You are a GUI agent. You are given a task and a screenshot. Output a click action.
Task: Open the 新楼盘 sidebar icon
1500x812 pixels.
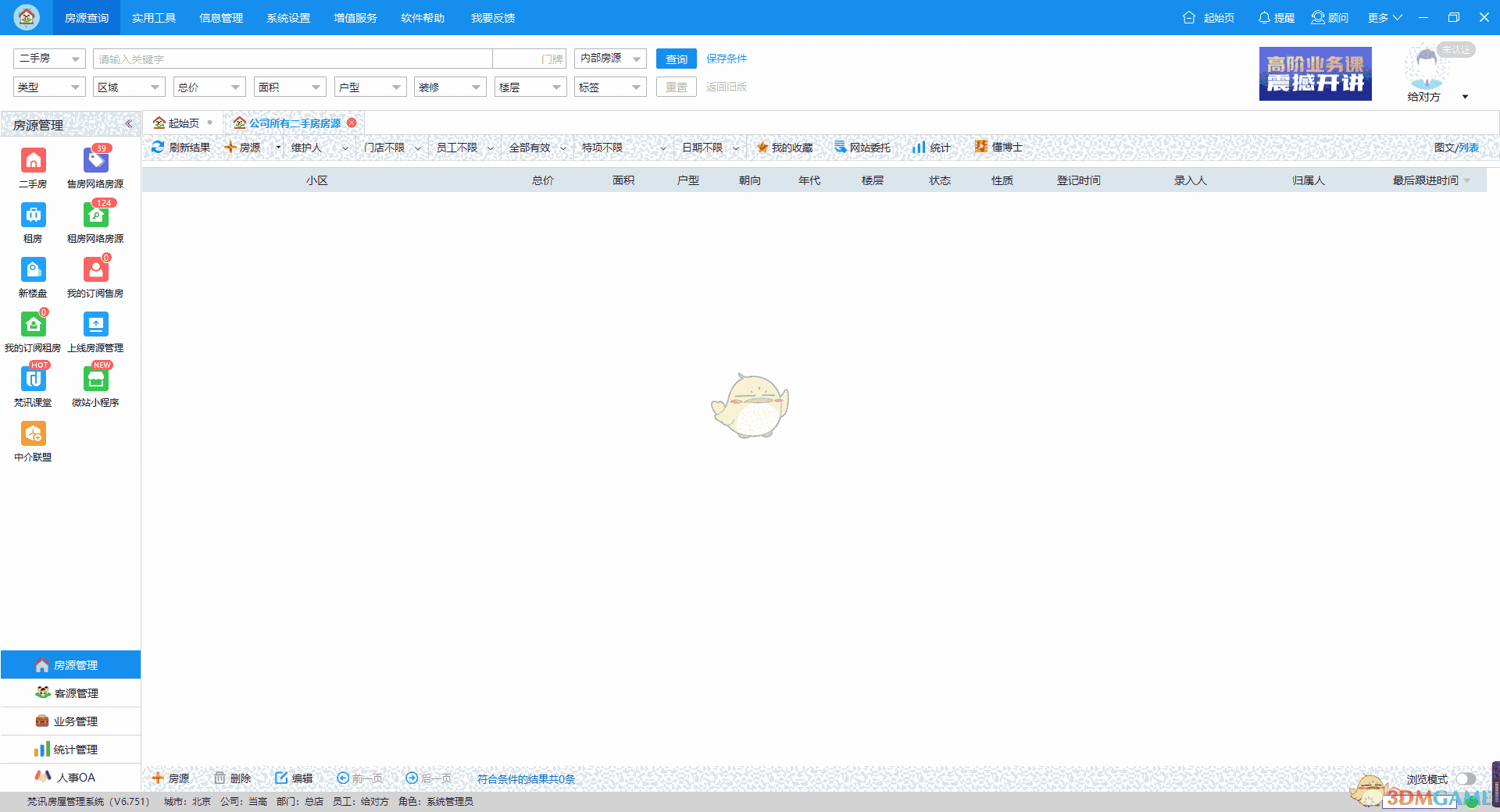pos(33,269)
